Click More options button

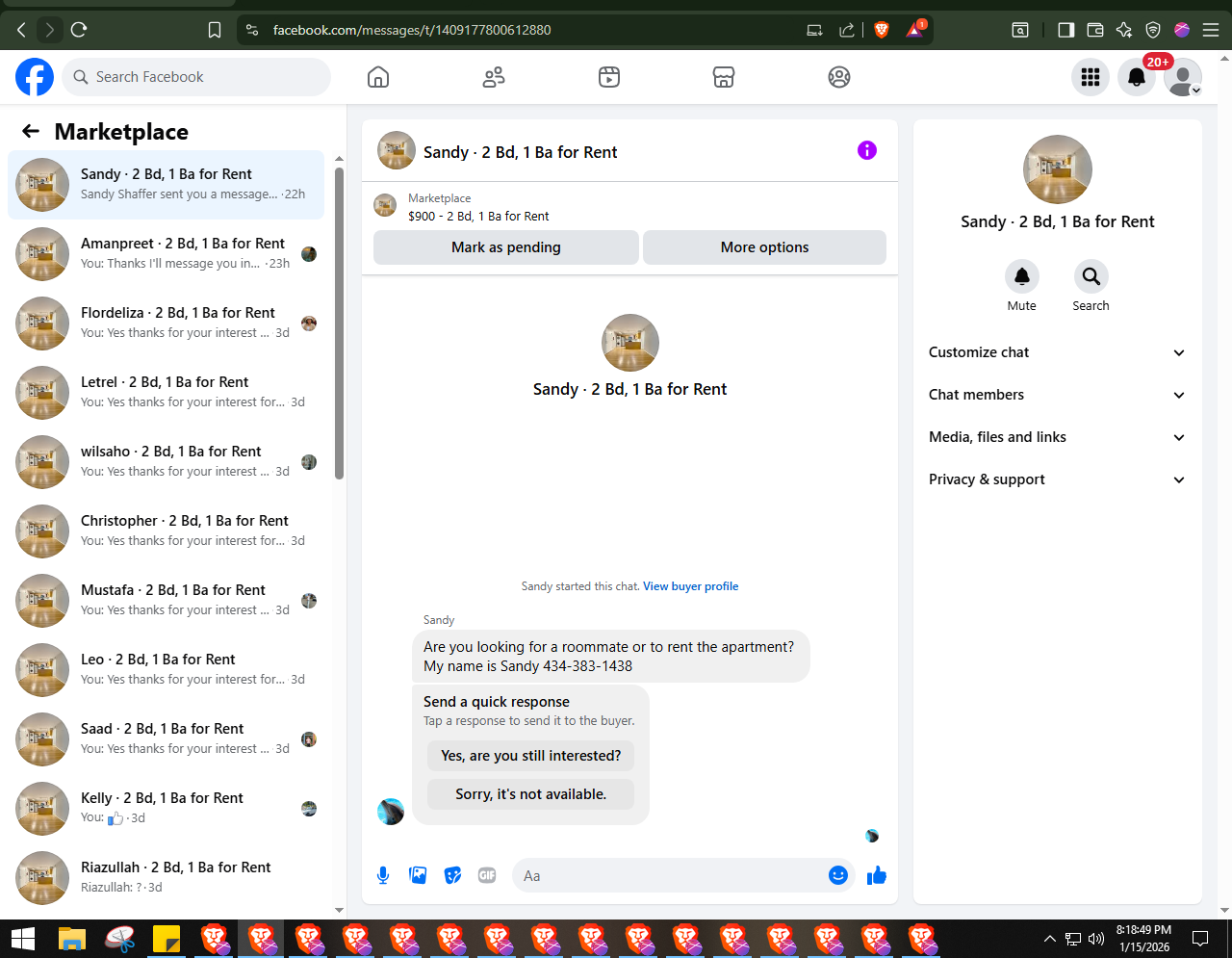pyautogui.click(x=764, y=247)
